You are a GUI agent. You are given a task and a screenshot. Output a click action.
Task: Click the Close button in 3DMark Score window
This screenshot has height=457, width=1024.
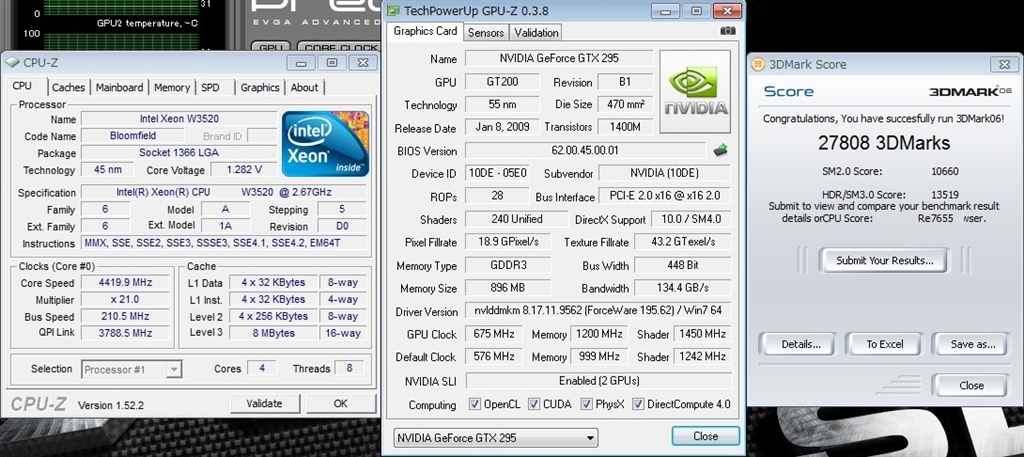pyautogui.click(x=971, y=385)
